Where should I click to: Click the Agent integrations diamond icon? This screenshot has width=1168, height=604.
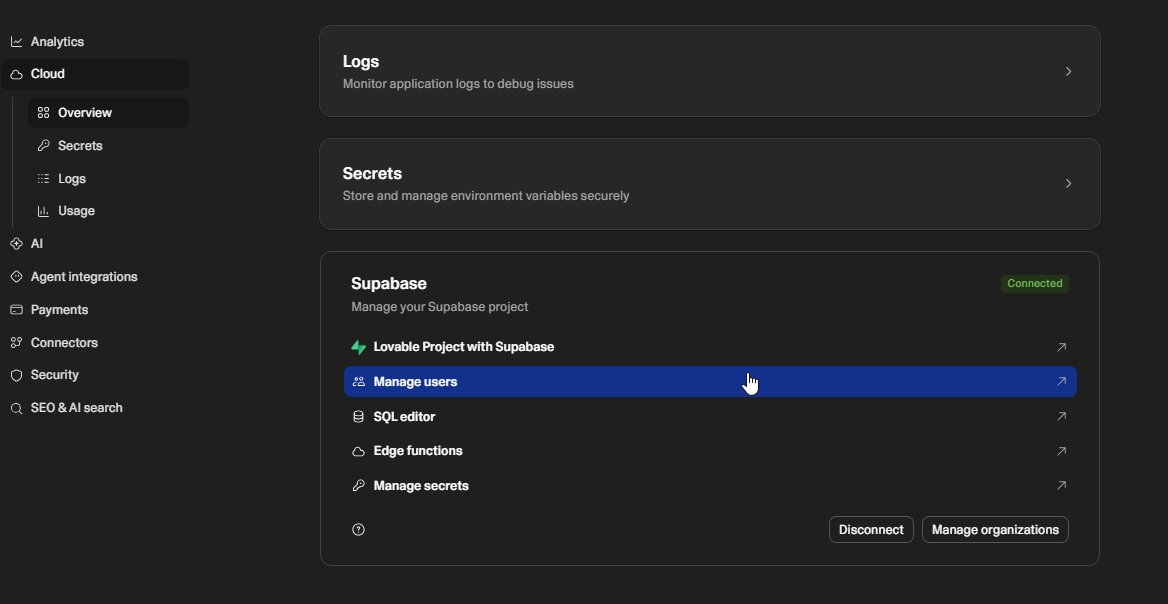(16, 276)
